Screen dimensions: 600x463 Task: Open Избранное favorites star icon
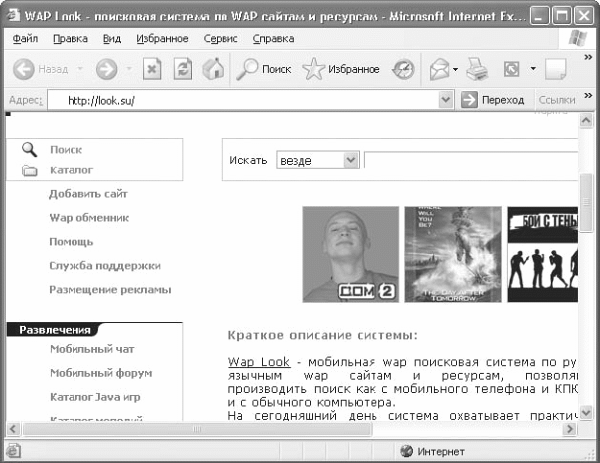(313, 69)
